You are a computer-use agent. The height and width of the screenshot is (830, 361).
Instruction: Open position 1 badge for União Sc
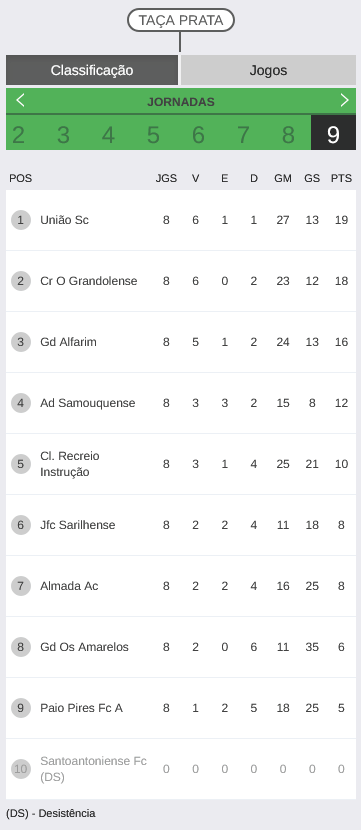21,220
